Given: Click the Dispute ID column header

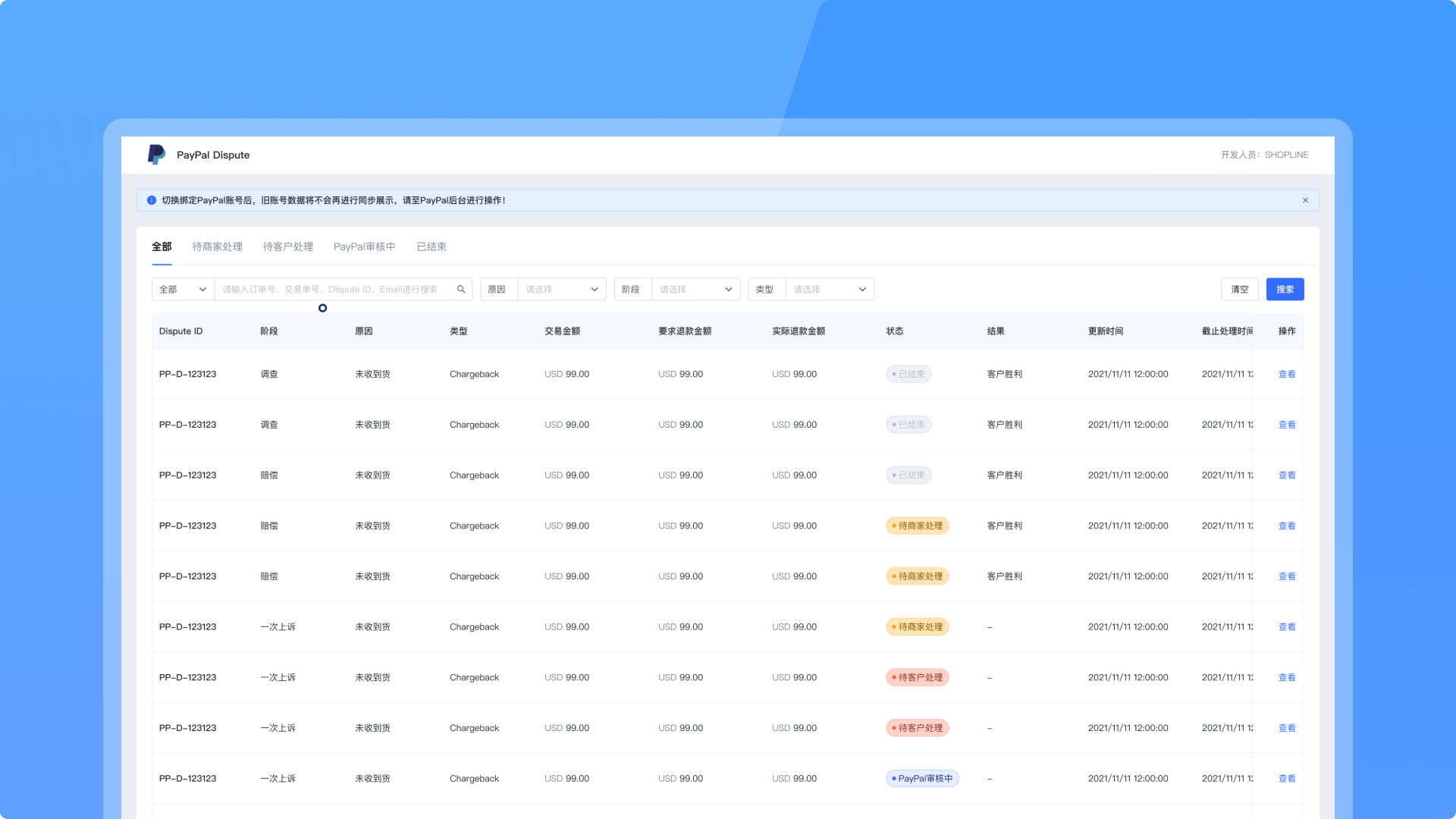Looking at the screenshot, I should click(x=180, y=331).
